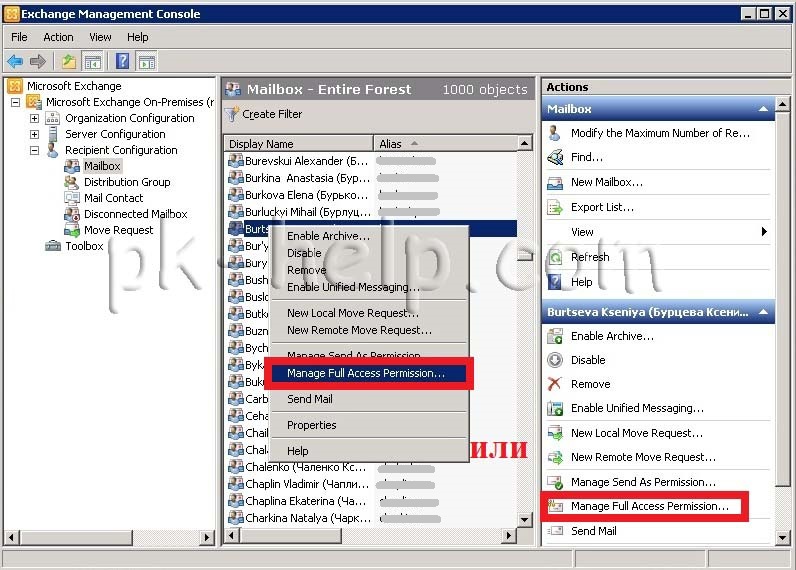The height and width of the screenshot is (570, 796).
Task: Click the Toolbox icon in the tree
Action: click(53, 246)
